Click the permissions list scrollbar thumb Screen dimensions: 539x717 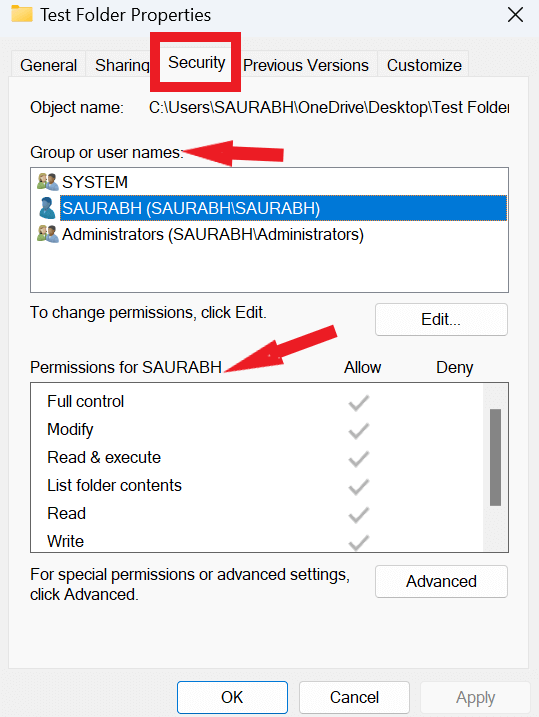pos(496,457)
